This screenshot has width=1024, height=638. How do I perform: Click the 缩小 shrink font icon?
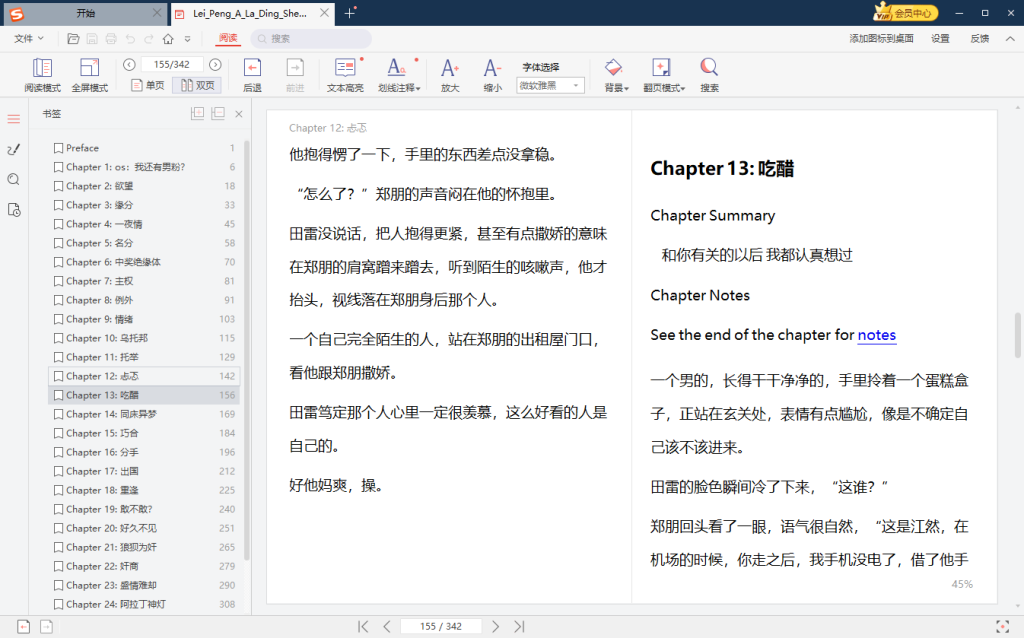click(492, 74)
